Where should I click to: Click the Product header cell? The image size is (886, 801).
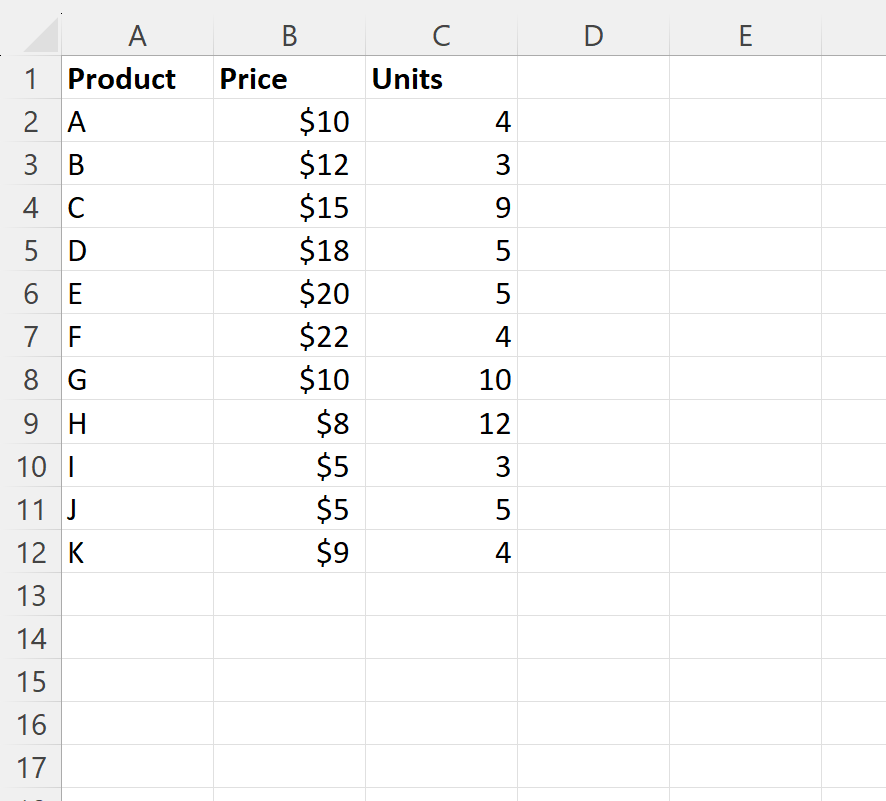137,78
